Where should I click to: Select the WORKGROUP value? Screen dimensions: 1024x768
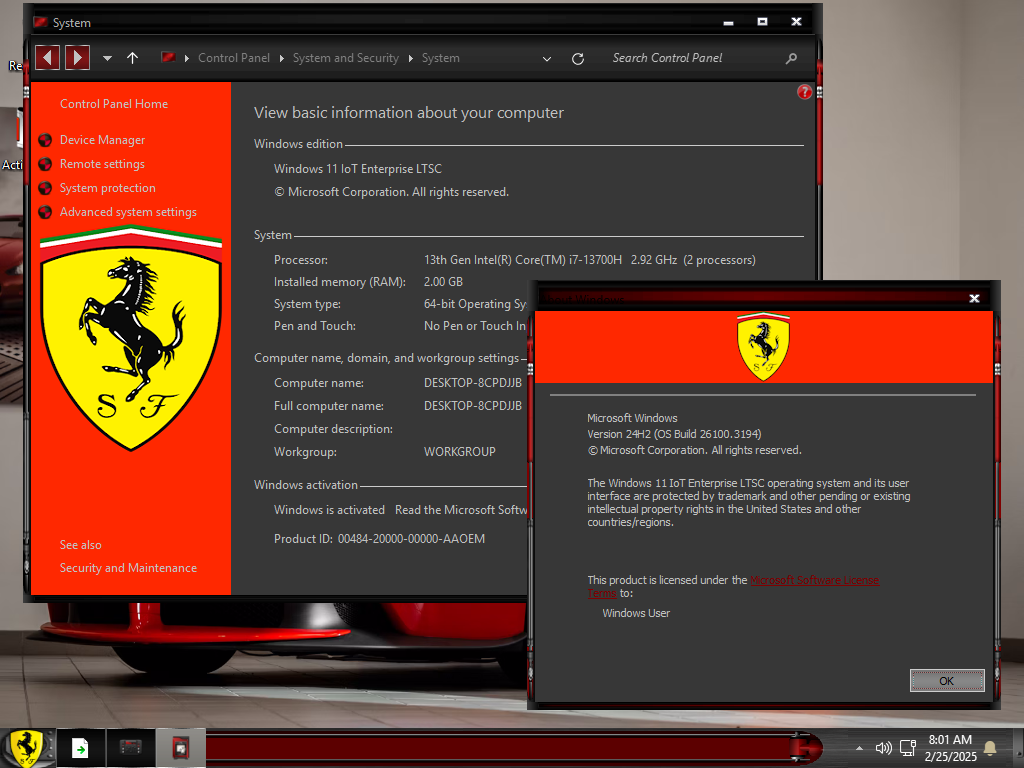click(x=460, y=452)
